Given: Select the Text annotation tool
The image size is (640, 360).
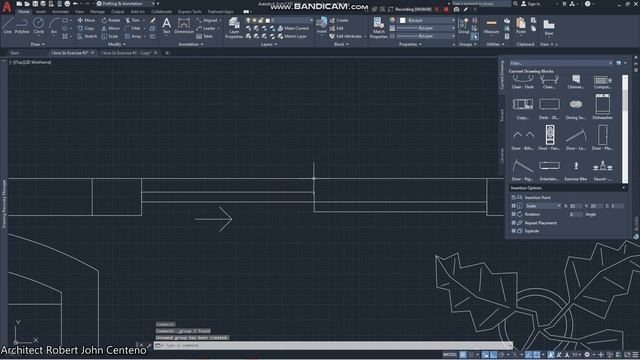Looking at the screenshot, I should [166, 26].
